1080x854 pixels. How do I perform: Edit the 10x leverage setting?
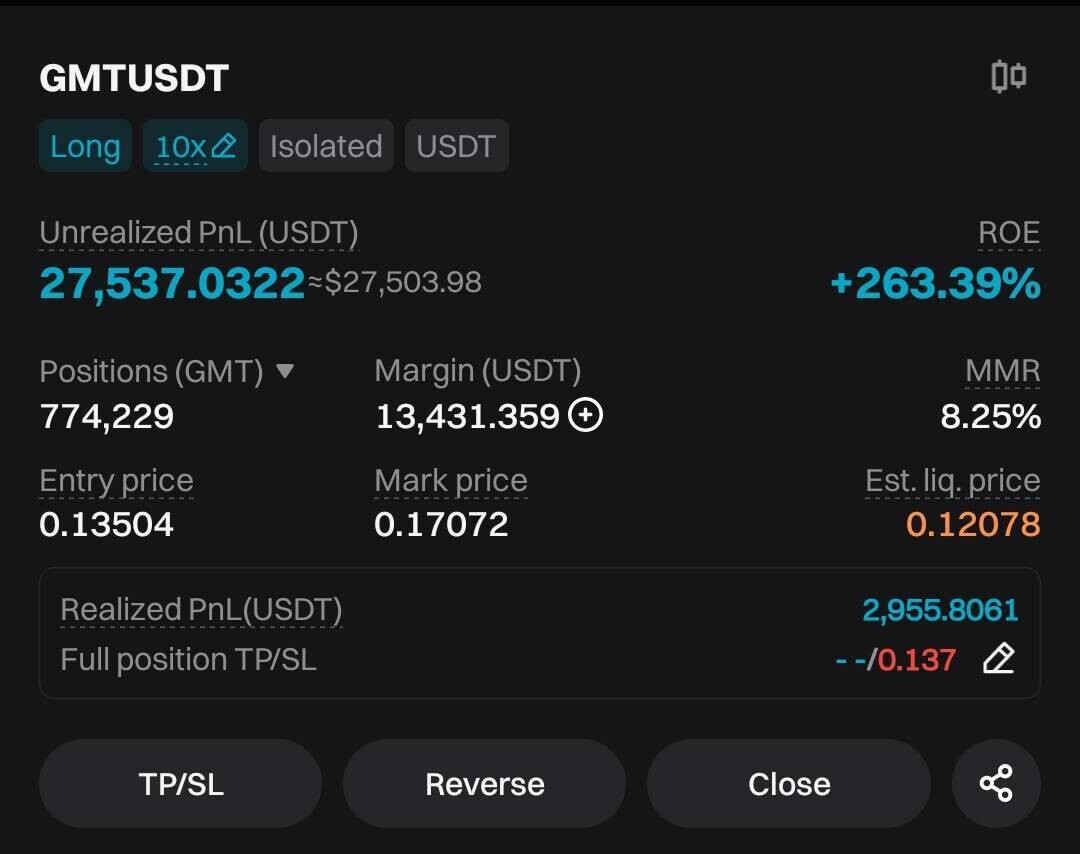[x=195, y=146]
